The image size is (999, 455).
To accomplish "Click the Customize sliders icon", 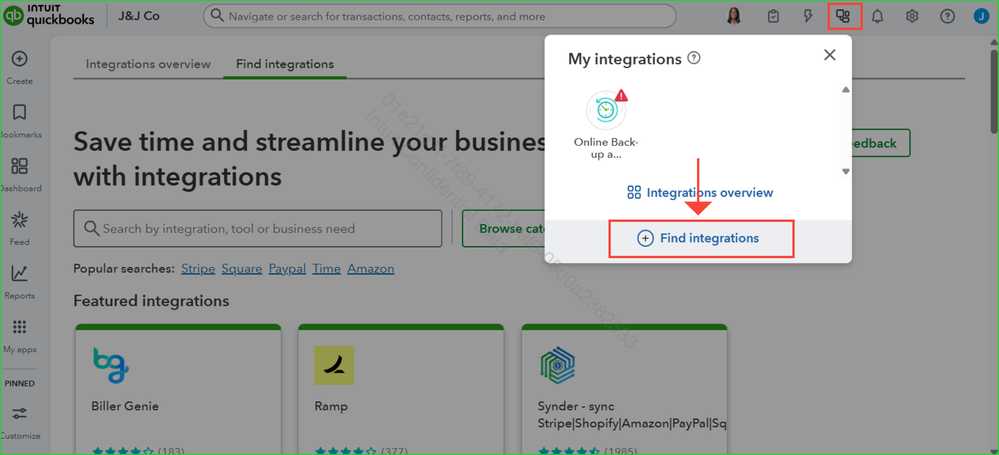I will tap(20, 414).
